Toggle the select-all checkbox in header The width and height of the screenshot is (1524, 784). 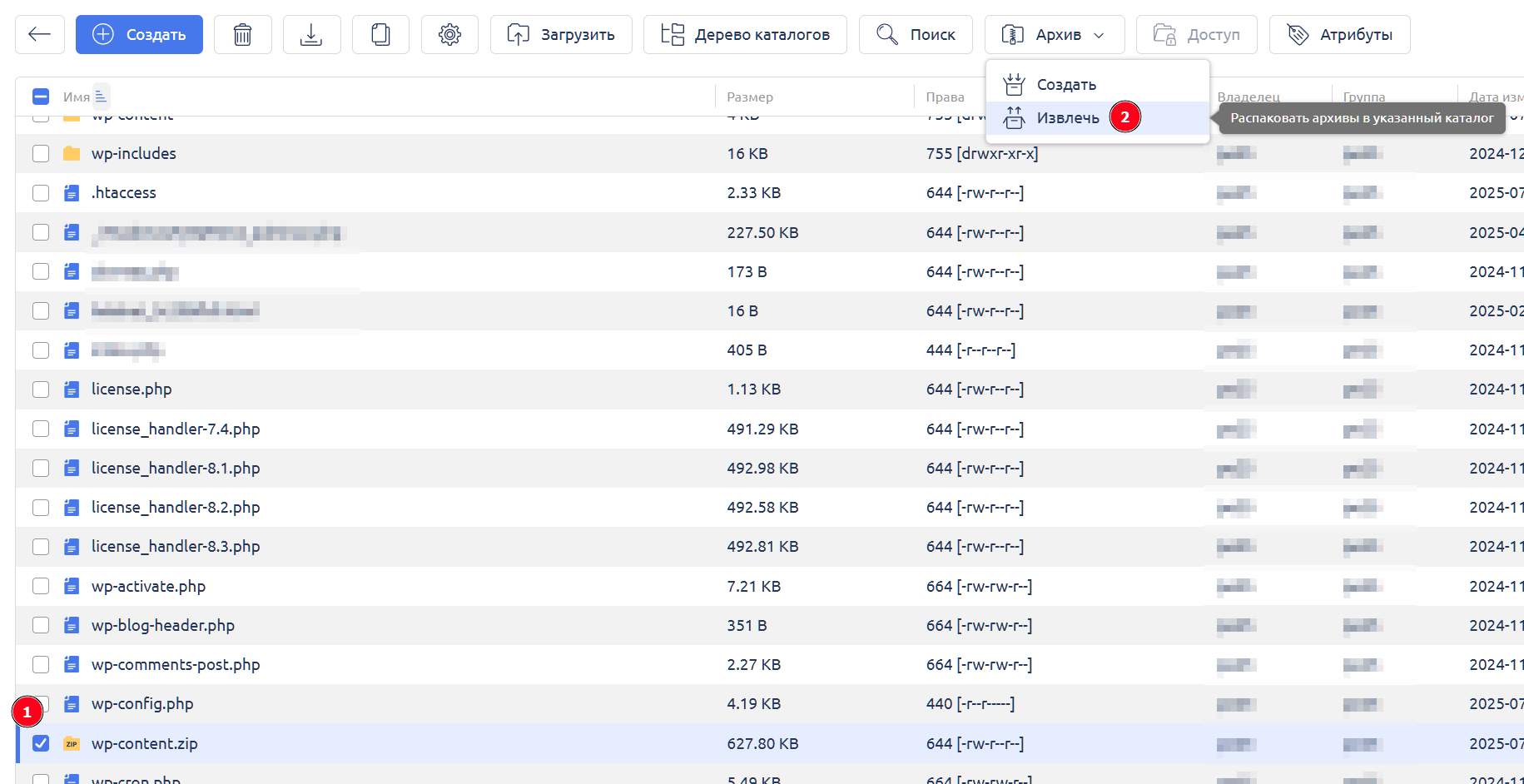(41, 97)
